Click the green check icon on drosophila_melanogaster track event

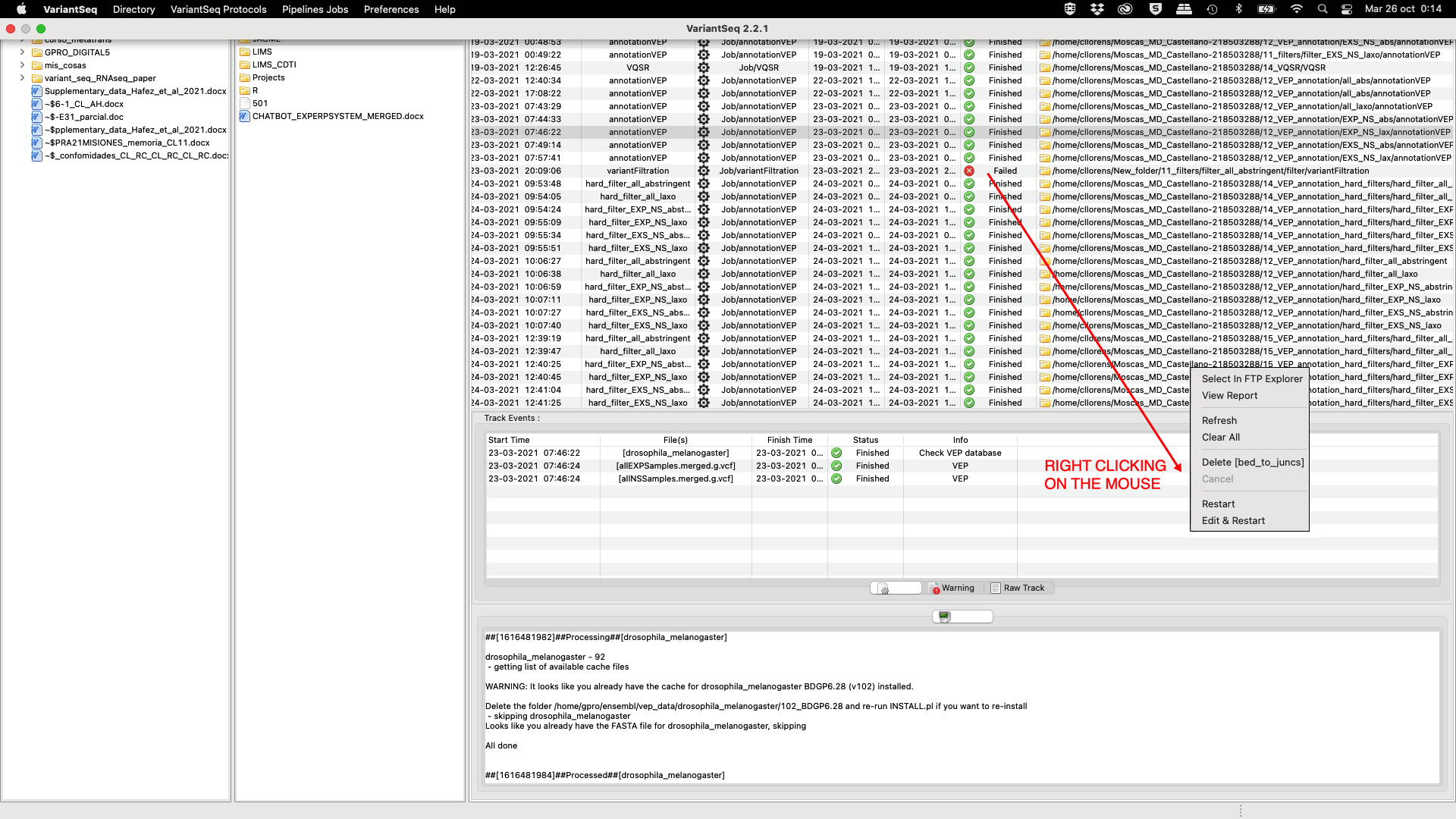click(x=836, y=453)
